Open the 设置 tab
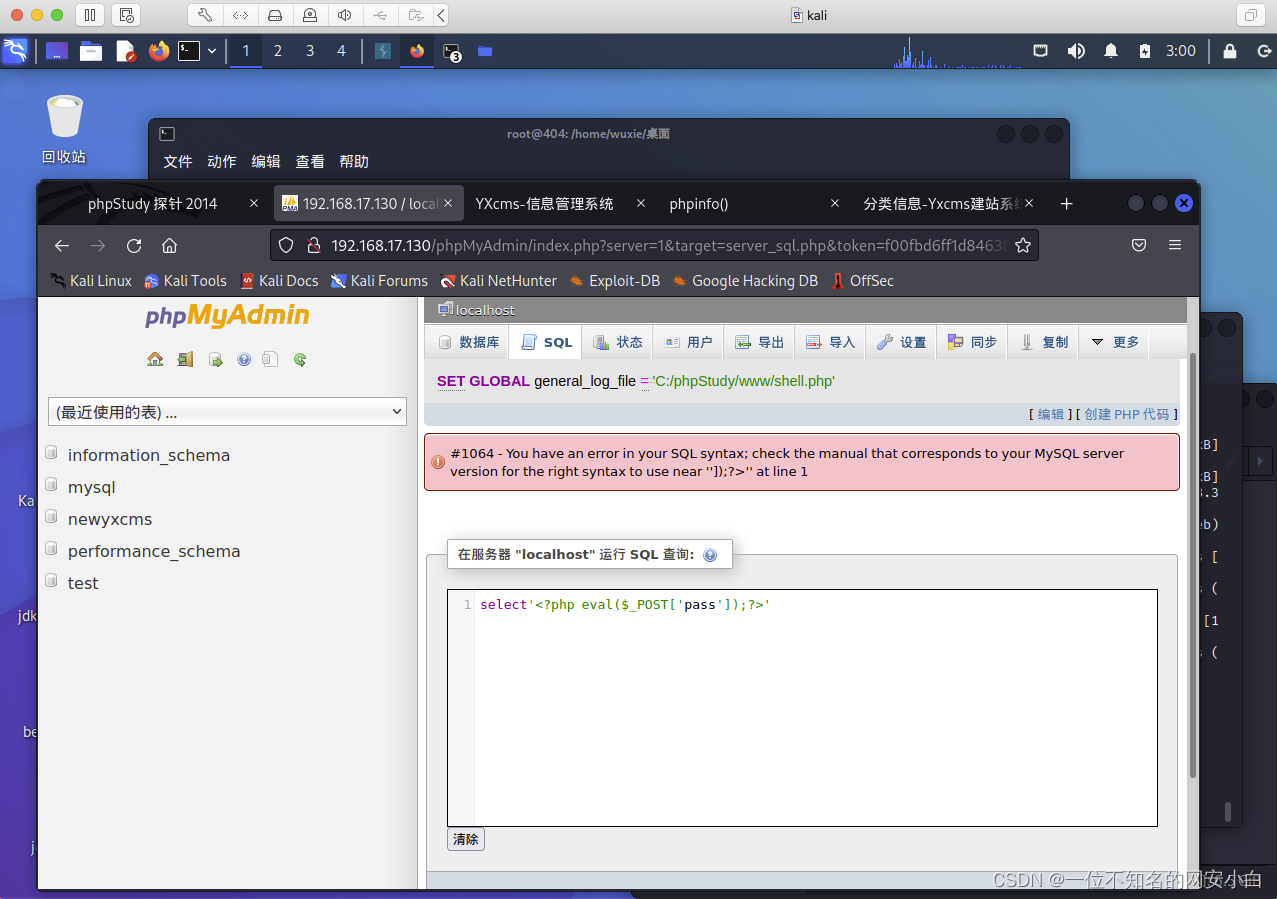The image size is (1277, 899). pos(901,342)
